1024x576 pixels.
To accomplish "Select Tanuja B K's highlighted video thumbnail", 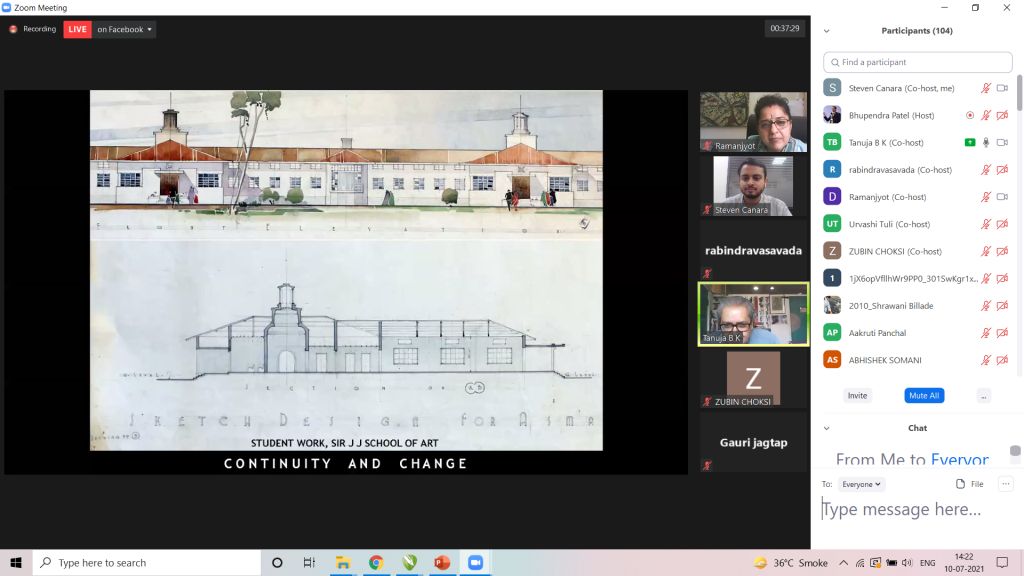I will pos(754,314).
